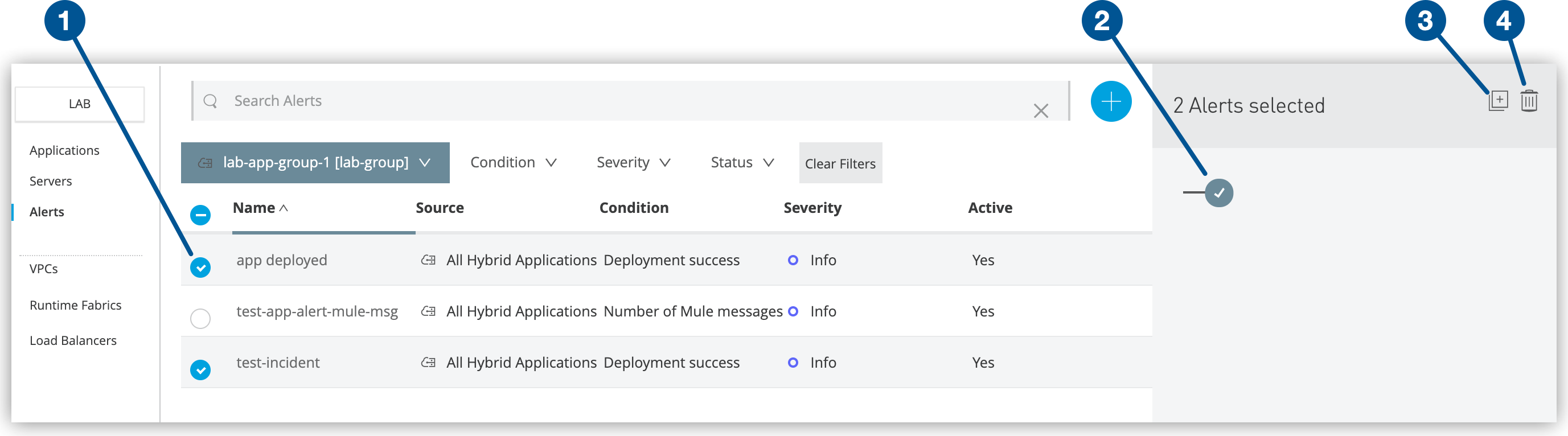The width and height of the screenshot is (1568, 436).
Task: Go to Applications in the sidebar
Action: [x=64, y=150]
